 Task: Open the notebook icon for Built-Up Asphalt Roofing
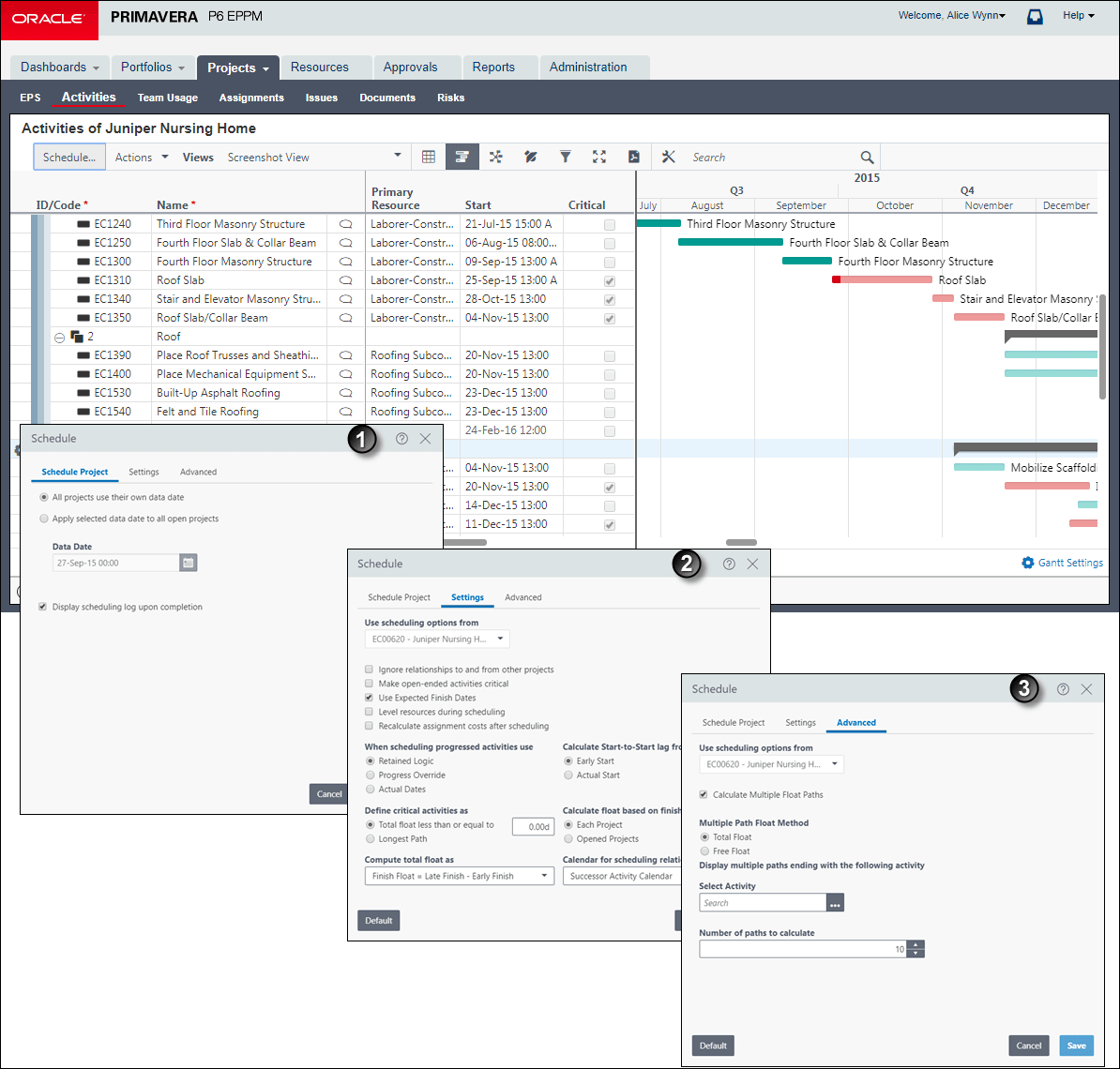click(x=346, y=393)
